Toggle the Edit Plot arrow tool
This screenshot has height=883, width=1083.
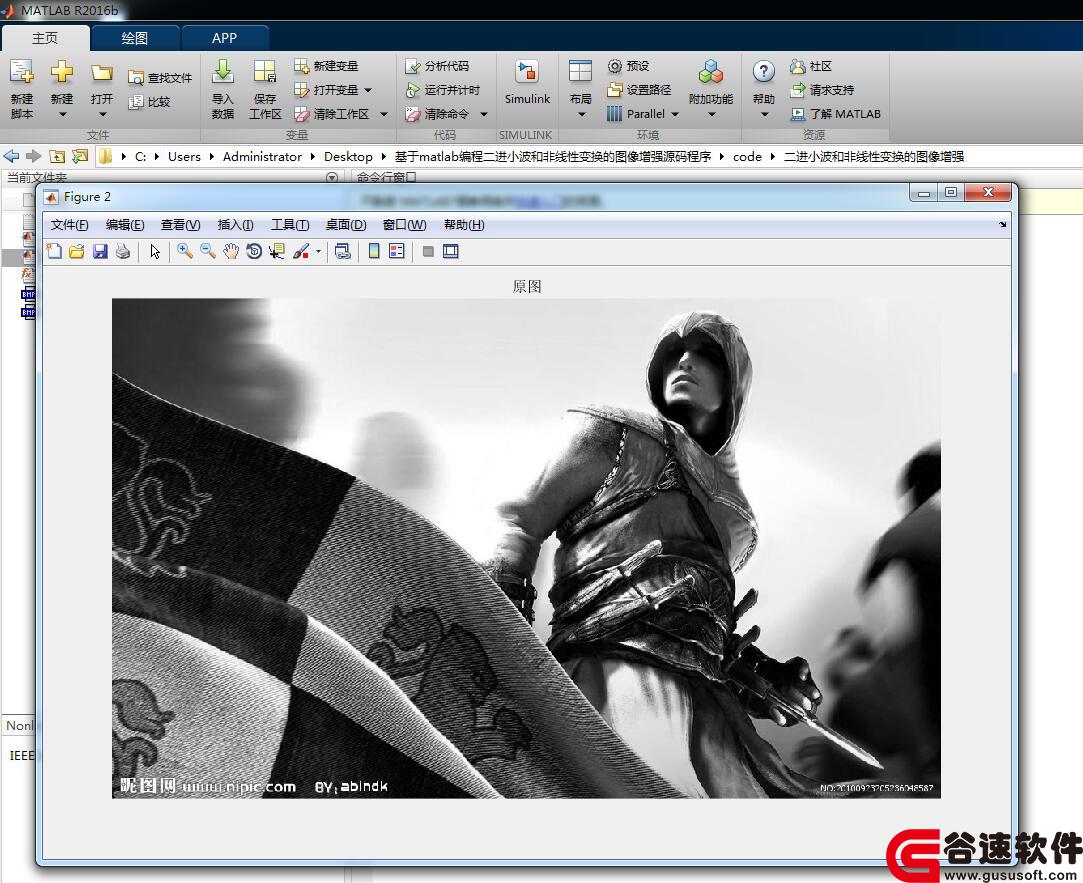point(155,251)
